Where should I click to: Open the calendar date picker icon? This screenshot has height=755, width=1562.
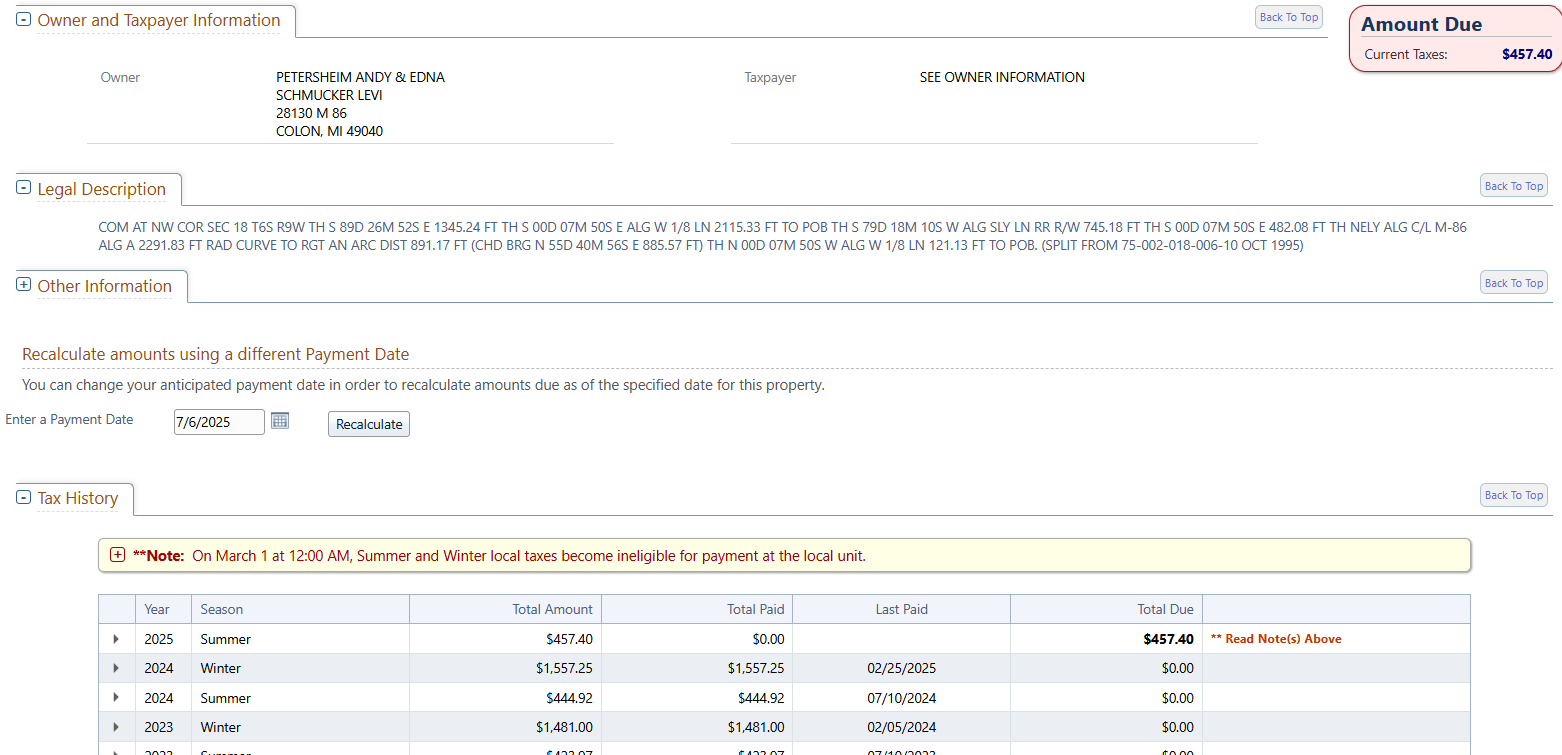point(280,421)
